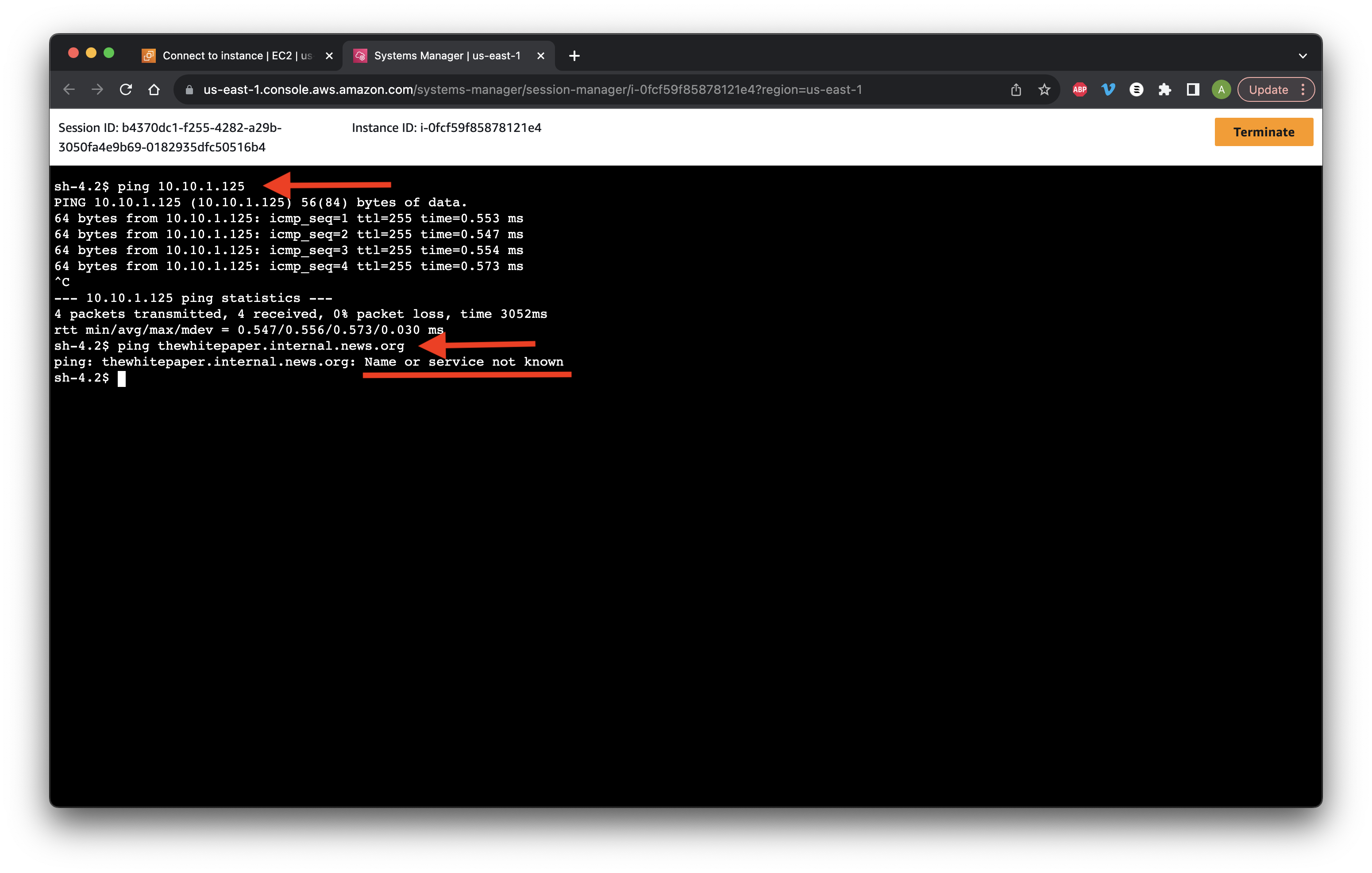Viewport: 1372px width, 873px height.
Task: Click the EC2 tab favicon
Action: coord(149,55)
